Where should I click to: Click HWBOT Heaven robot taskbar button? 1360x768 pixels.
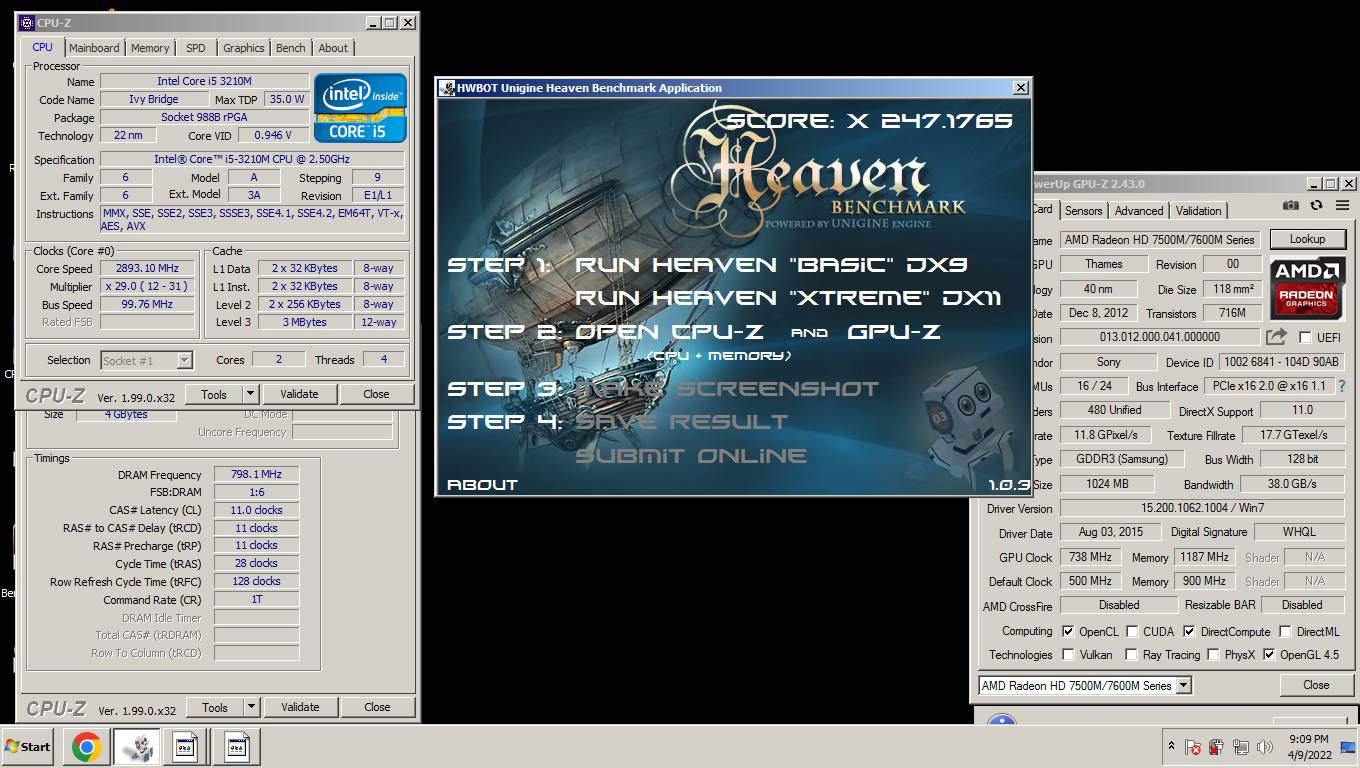pos(136,747)
